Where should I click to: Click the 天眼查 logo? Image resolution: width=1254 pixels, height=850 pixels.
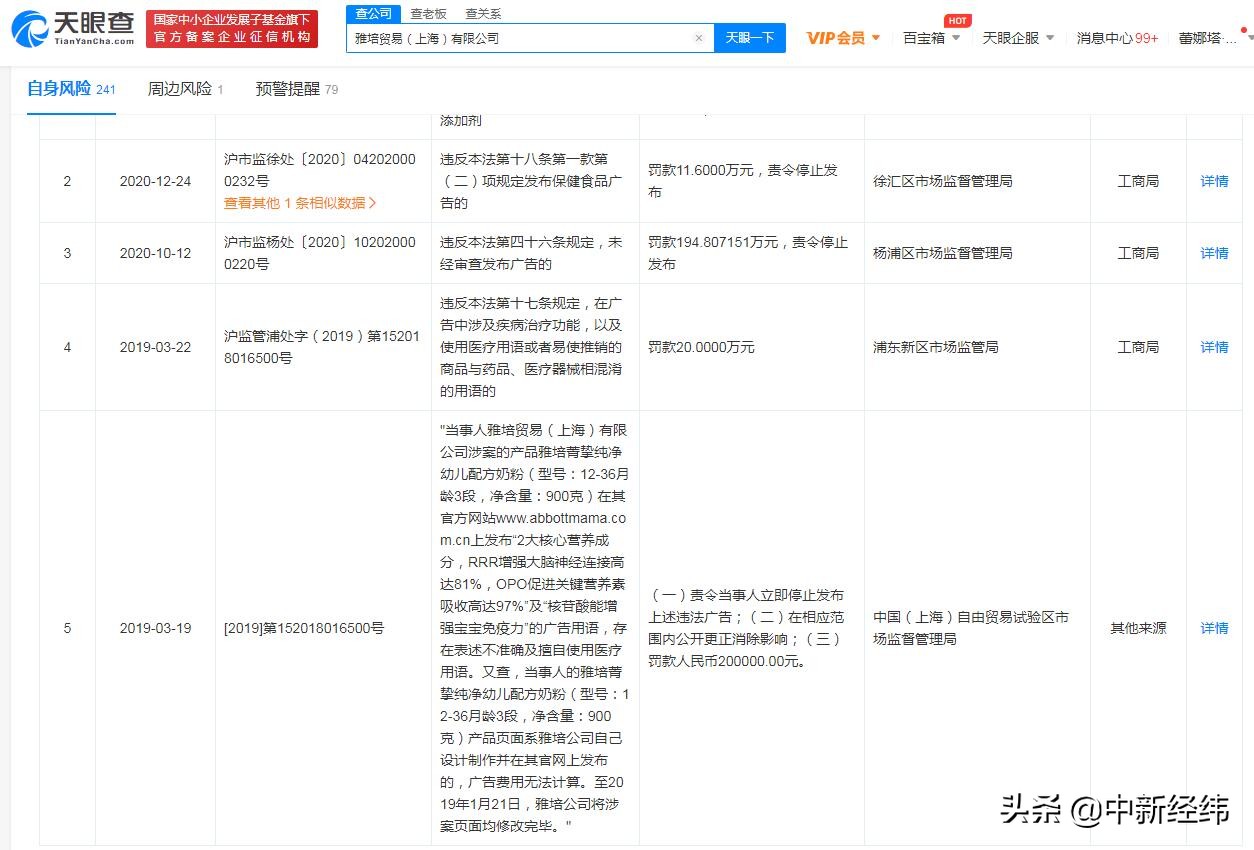pos(73,28)
